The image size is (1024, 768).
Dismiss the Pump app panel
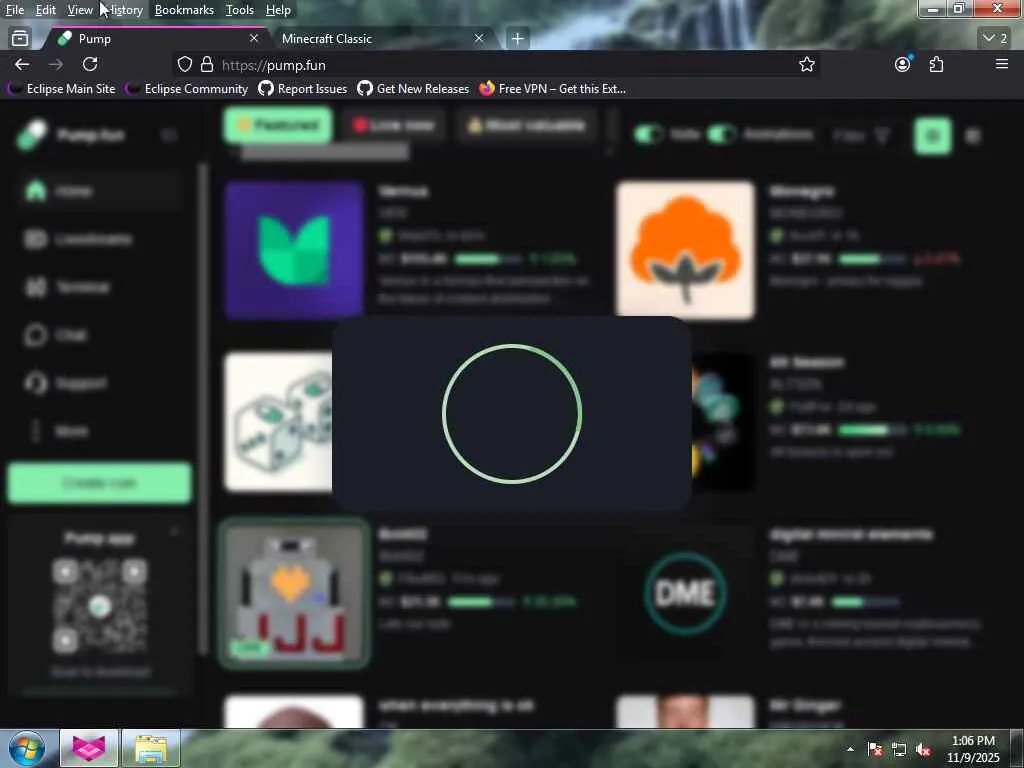tap(174, 534)
